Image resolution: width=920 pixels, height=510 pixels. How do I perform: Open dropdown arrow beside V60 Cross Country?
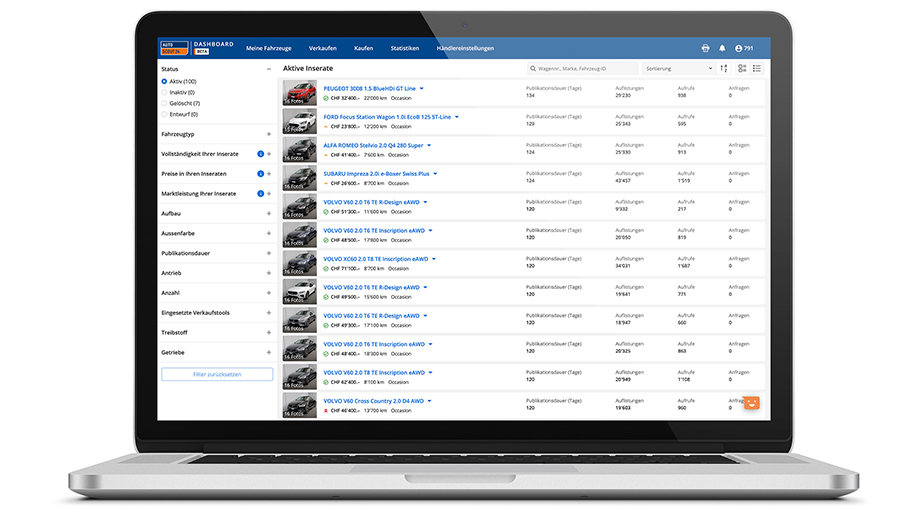[429, 401]
